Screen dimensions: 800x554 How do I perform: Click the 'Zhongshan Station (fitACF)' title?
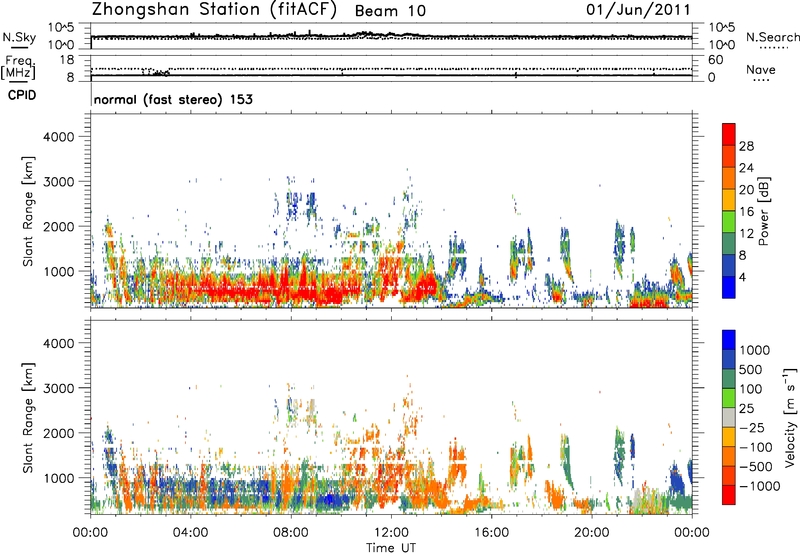point(214,10)
